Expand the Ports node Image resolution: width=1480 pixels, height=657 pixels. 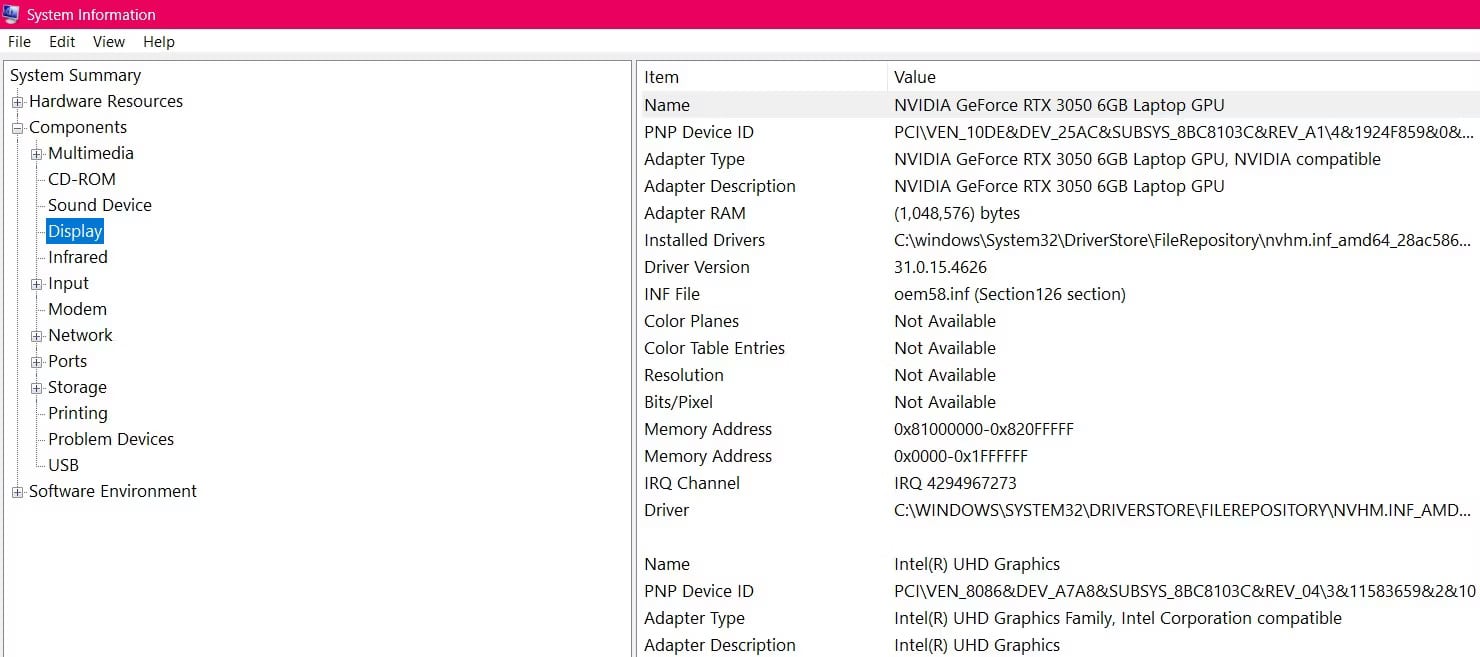tap(37, 362)
